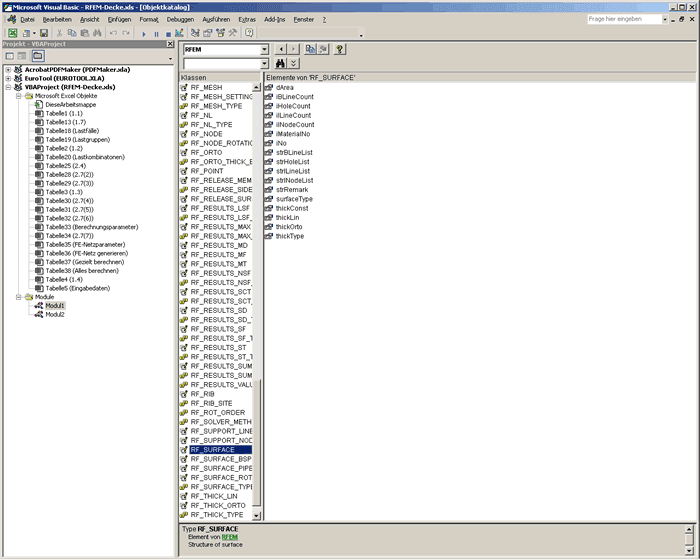The width and height of the screenshot is (700, 560).
Task: Click View Code icon in Project panel
Action: pos(9,56)
